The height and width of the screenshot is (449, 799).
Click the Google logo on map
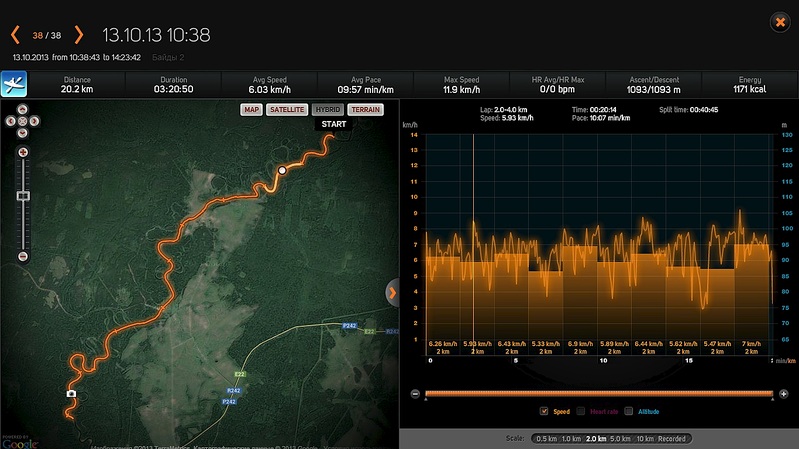pos(19,442)
